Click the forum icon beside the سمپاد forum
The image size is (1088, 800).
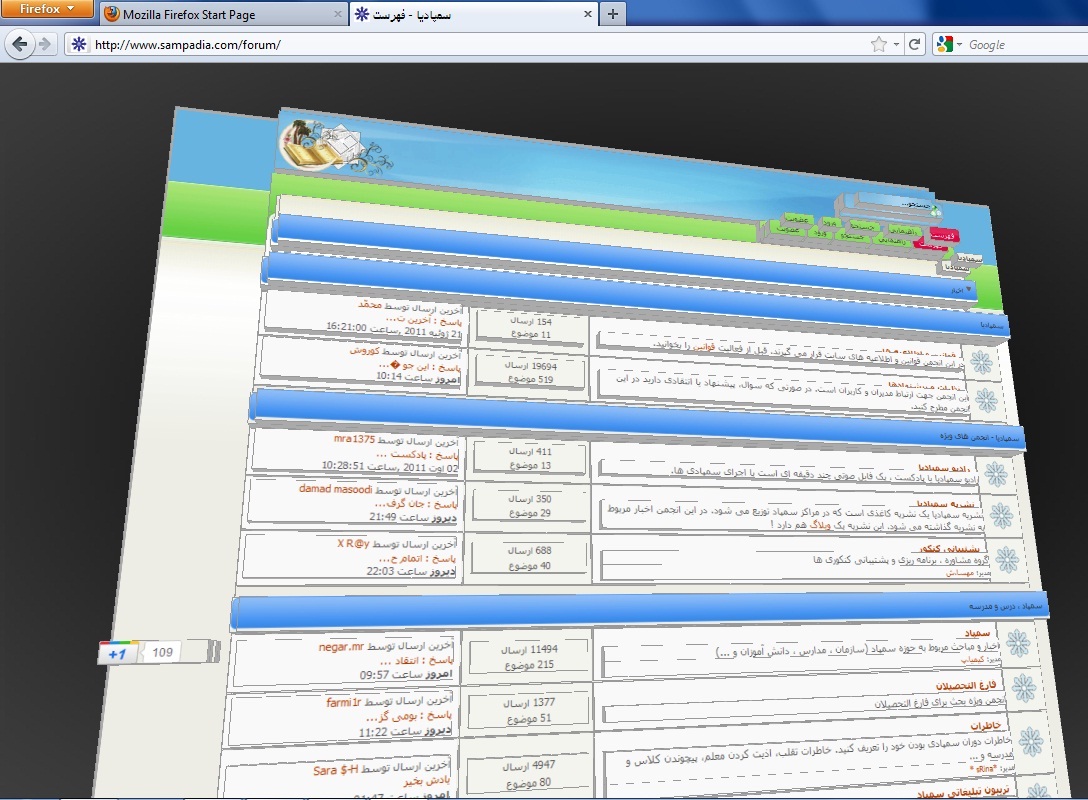[1018, 642]
